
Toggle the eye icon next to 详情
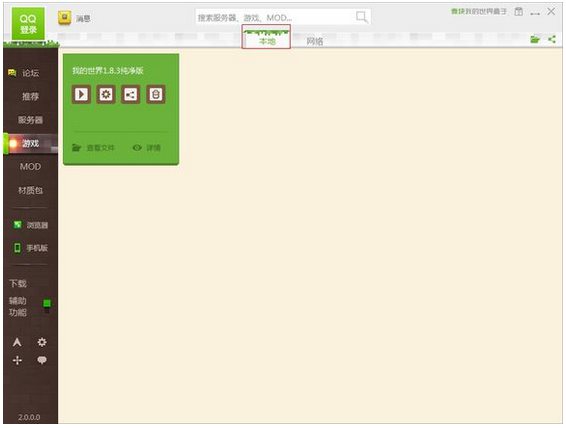coord(137,148)
